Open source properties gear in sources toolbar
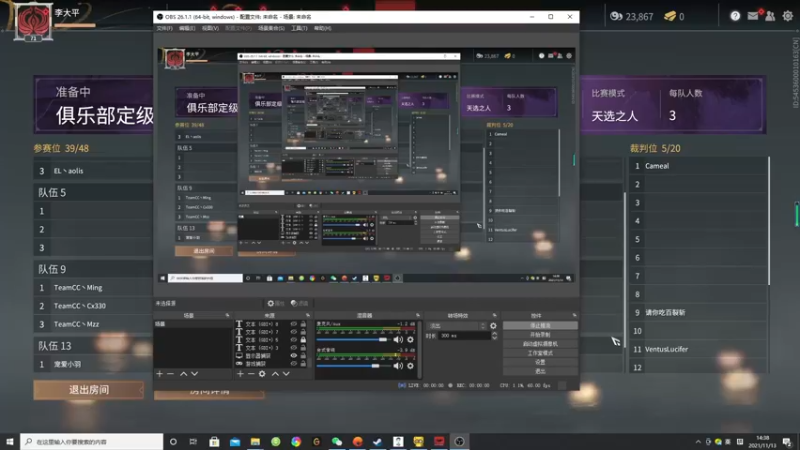Viewport: 800px width, 450px height. click(x=262, y=374)
